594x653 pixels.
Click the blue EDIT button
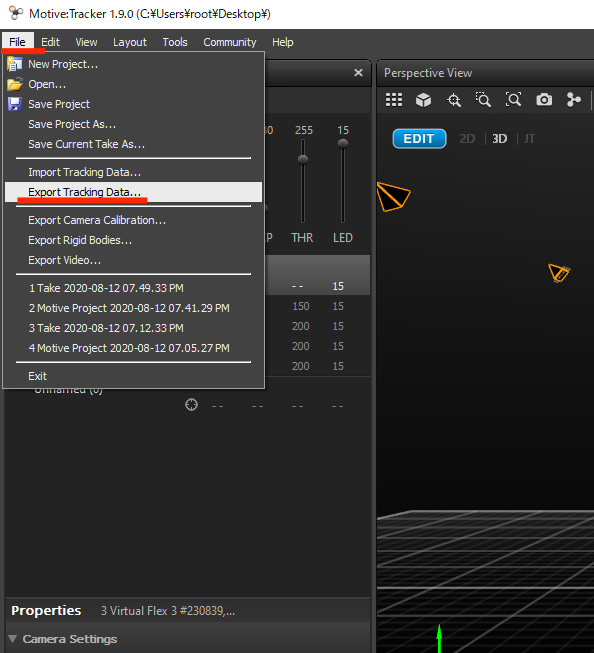tap(419, 139)
